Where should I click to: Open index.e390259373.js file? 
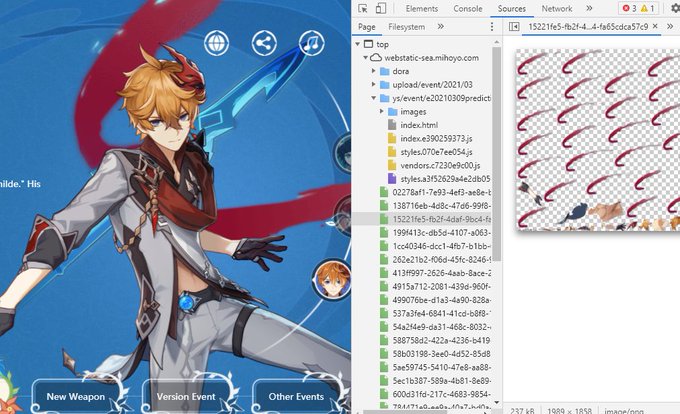coord(436,139)
